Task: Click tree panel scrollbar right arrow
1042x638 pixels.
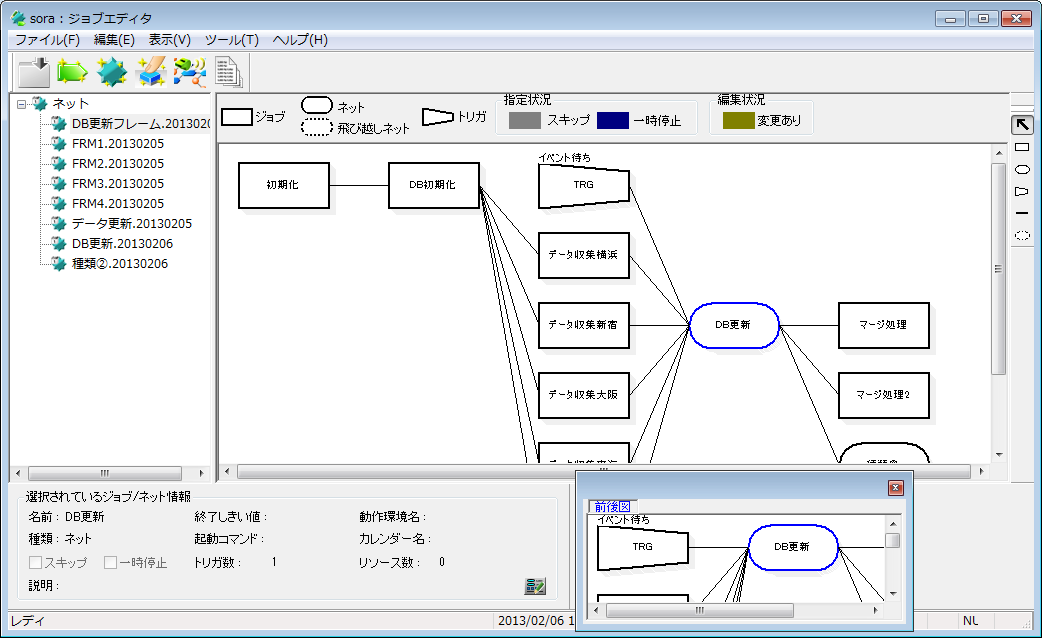Action: pos(201,473)
